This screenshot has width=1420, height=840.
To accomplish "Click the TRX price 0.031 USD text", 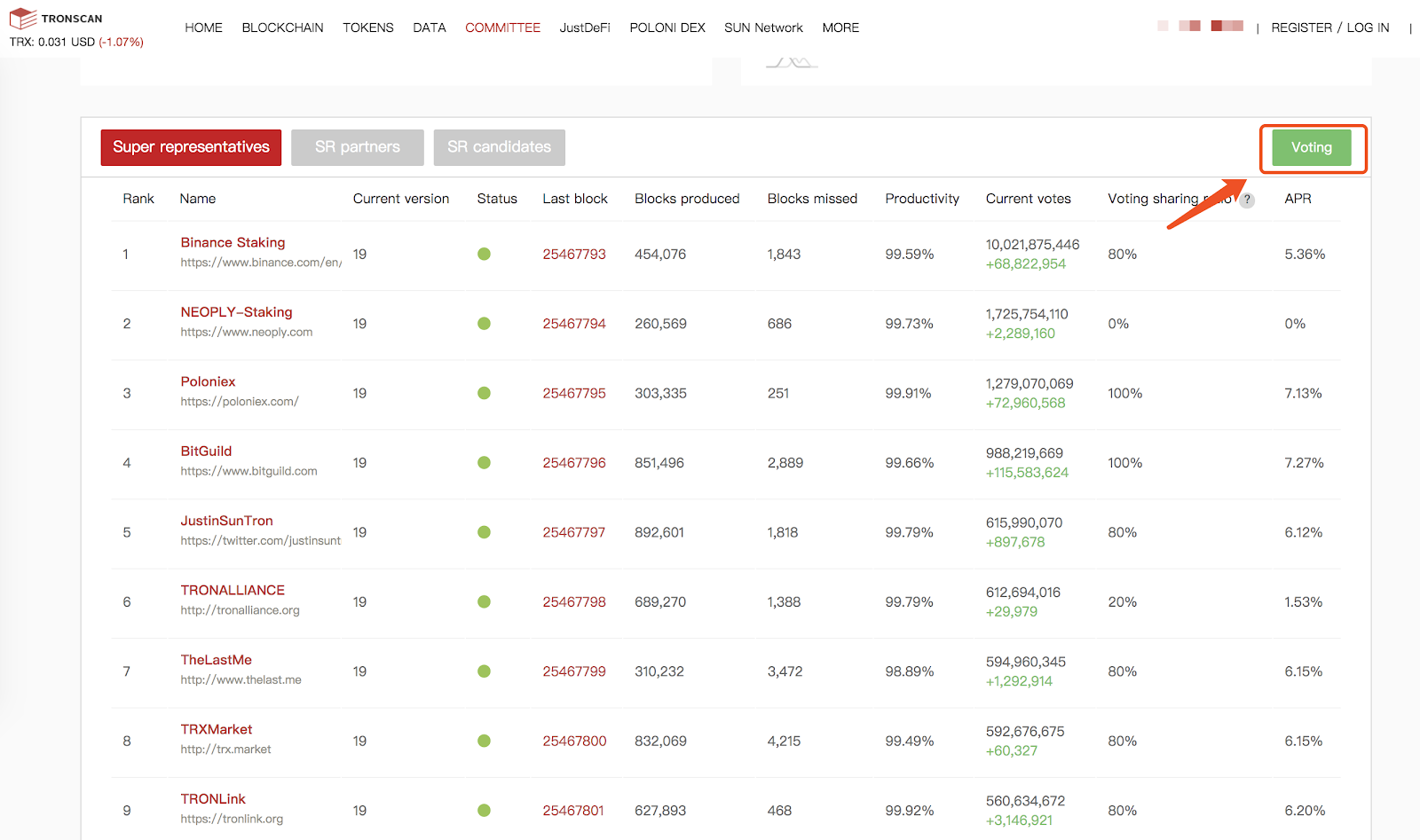I will pos(52,42).
